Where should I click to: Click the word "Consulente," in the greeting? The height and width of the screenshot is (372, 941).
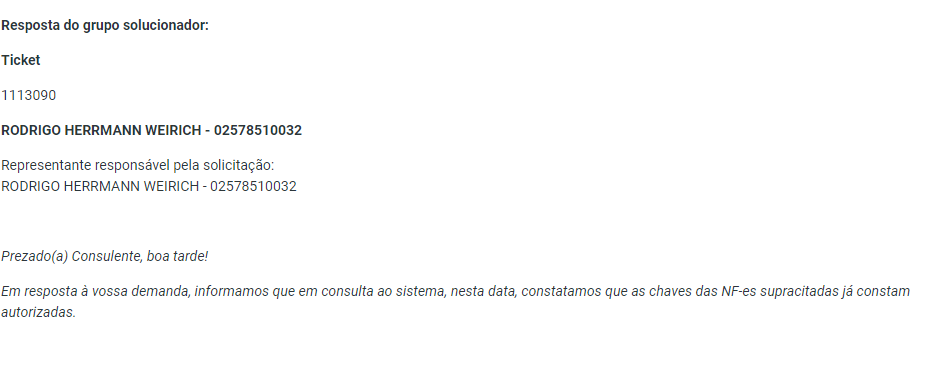click(107, 257)
